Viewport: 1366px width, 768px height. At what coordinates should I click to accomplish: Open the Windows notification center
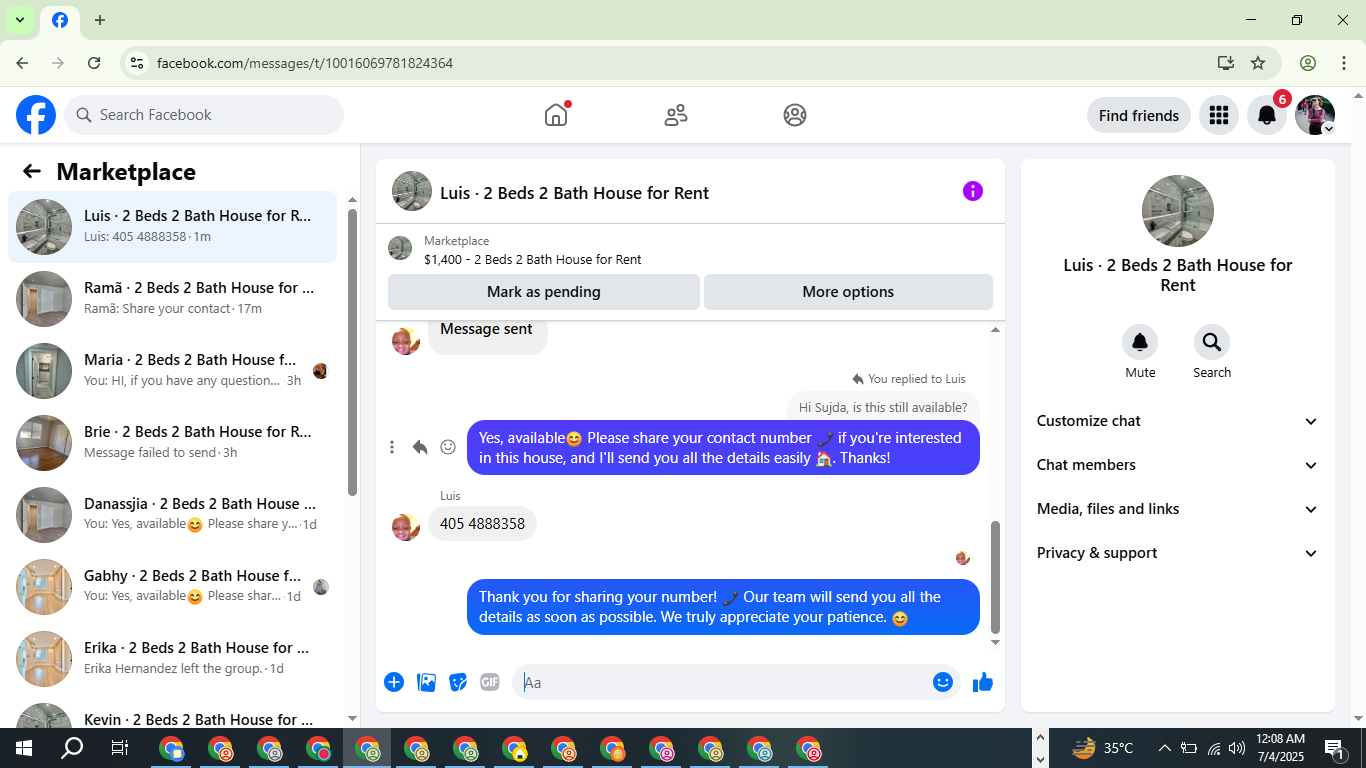(1335, 748)
